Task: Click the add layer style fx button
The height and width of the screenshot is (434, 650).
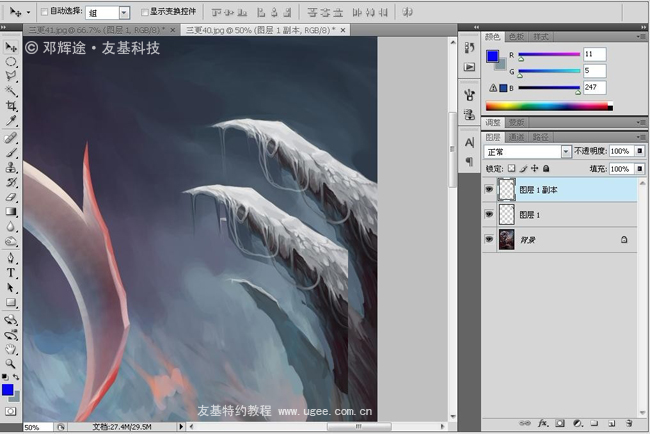Action: click(543, 423)
